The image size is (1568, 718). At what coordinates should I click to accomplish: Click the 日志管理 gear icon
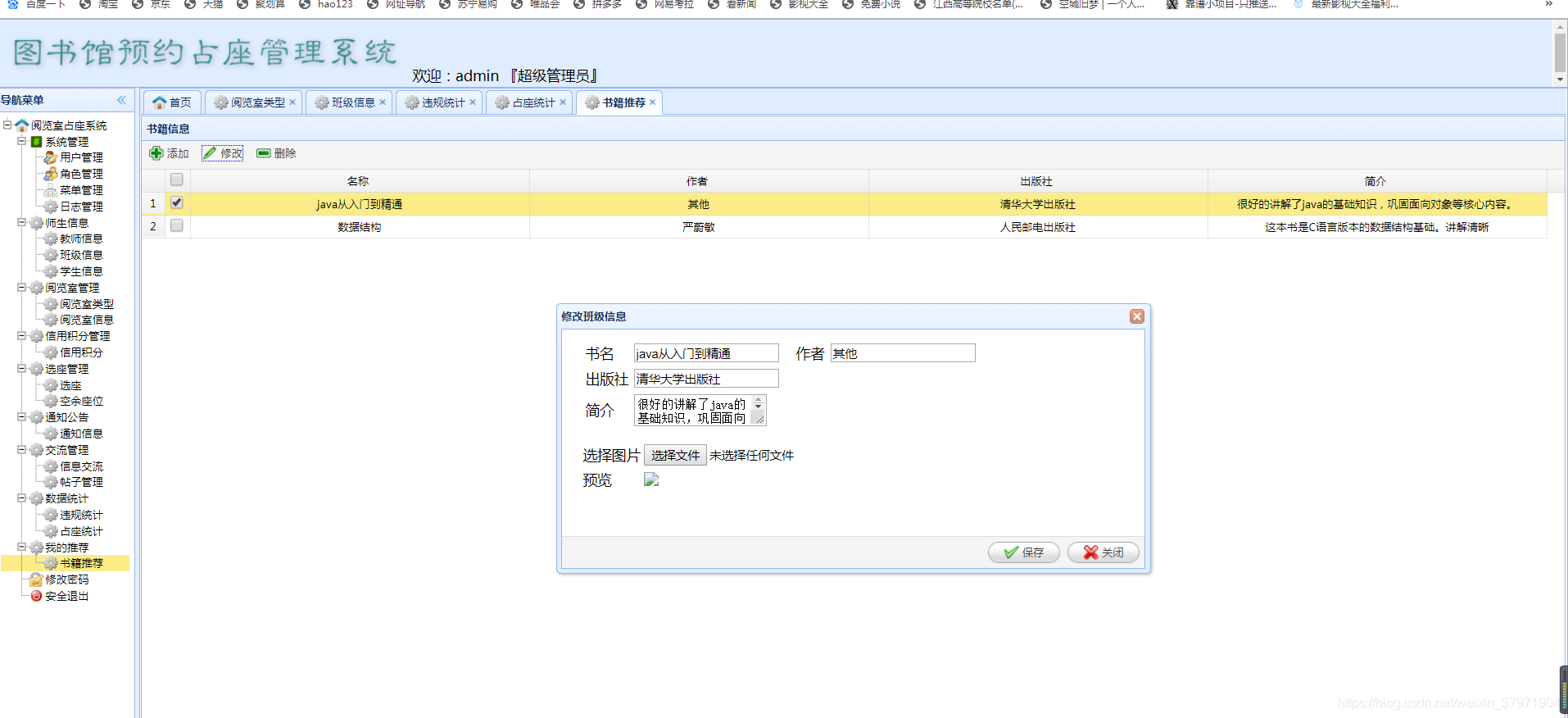tap(51, 207)
